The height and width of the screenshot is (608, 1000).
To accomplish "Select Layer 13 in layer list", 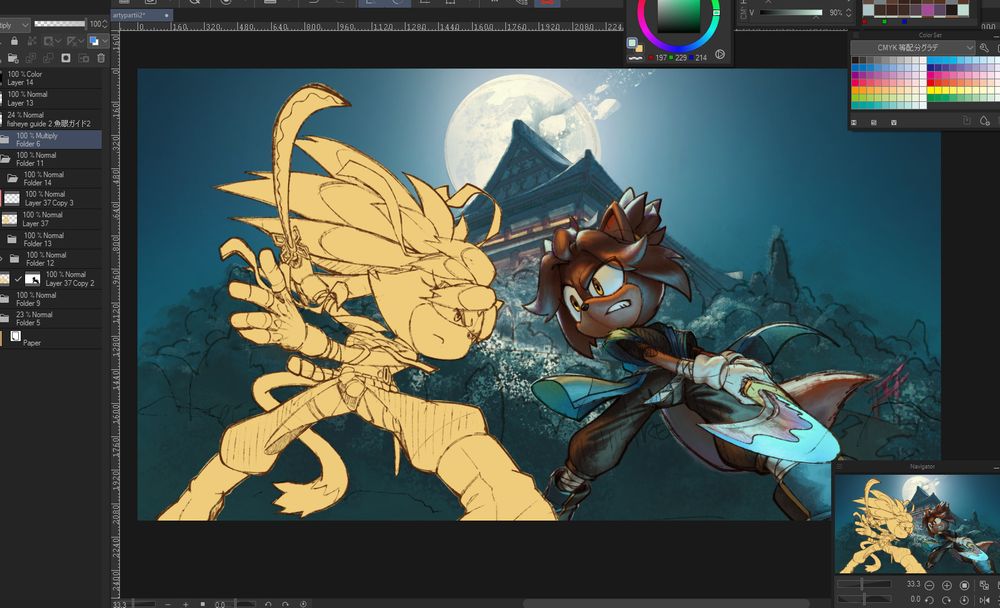I will coord(51,98).
